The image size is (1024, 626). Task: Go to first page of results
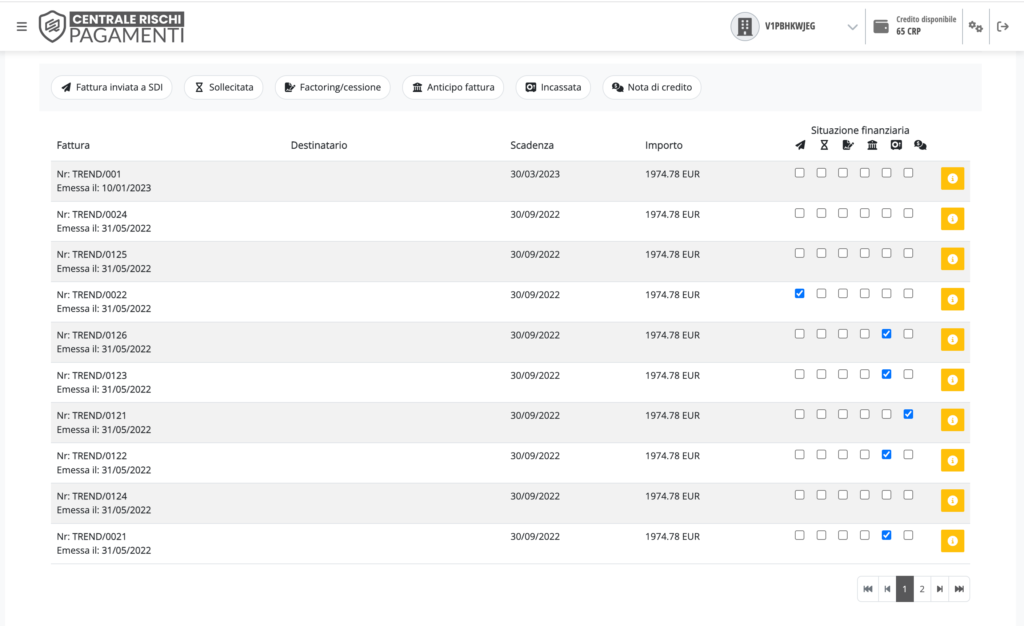(x=867, y=589)
